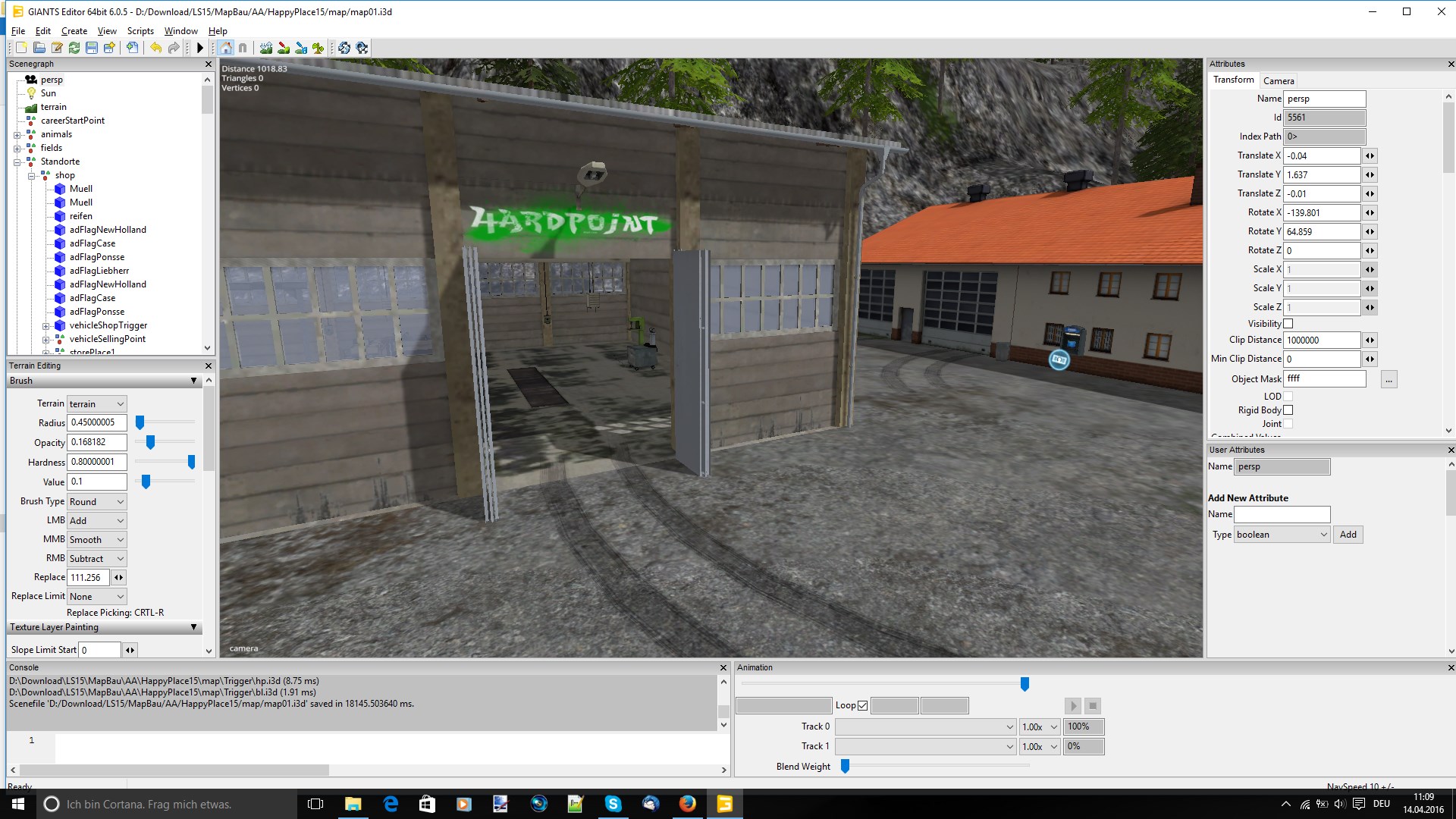Expand the animals tree node
The height and width of the screenshot is (819, 1456).
(17, 135)
